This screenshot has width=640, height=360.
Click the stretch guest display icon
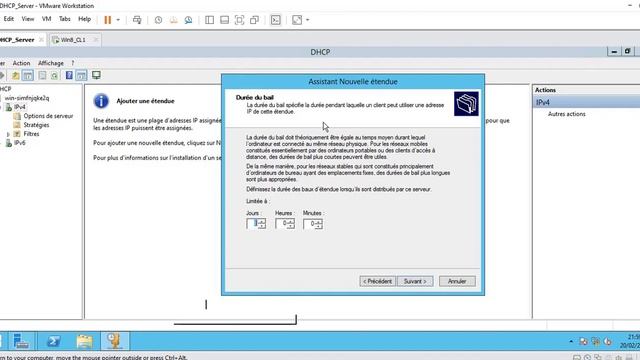point(297,20)
